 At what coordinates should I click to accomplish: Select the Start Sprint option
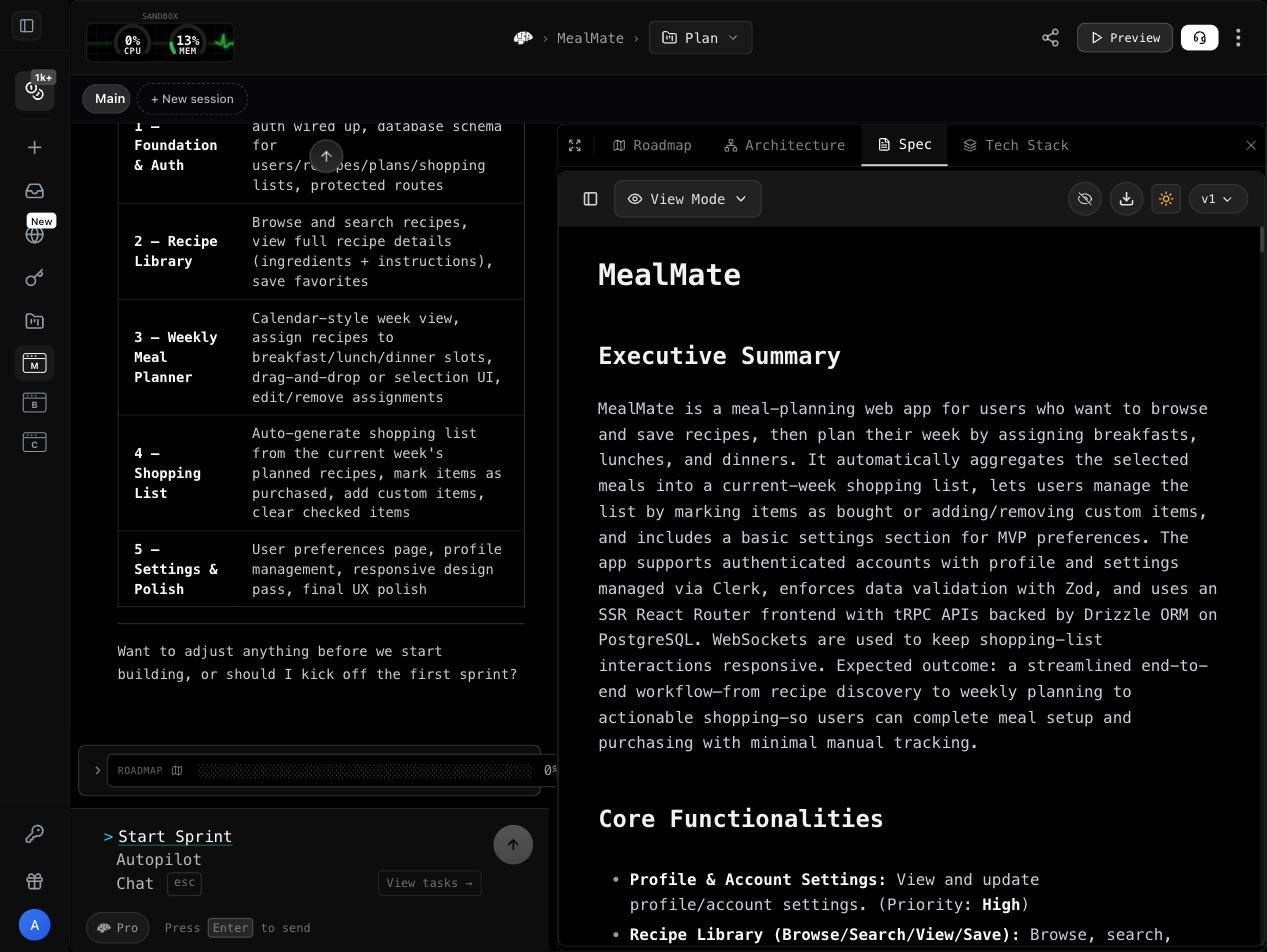175,837
